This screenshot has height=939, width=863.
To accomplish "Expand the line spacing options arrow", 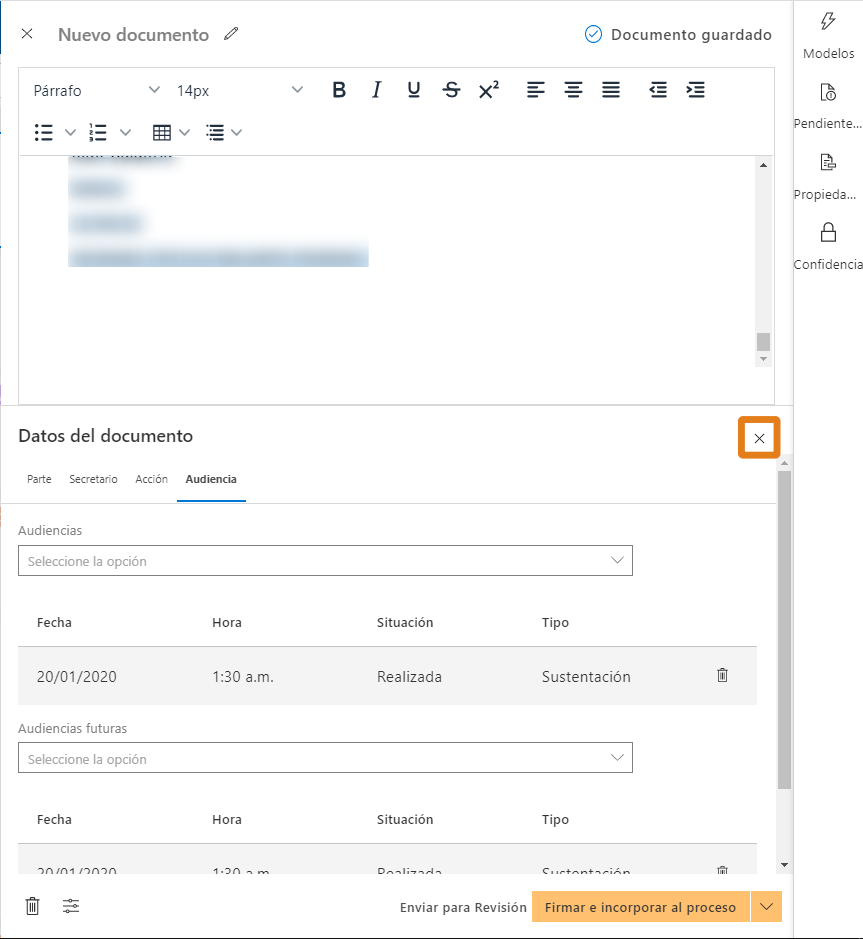I will (x=237, y=132).
